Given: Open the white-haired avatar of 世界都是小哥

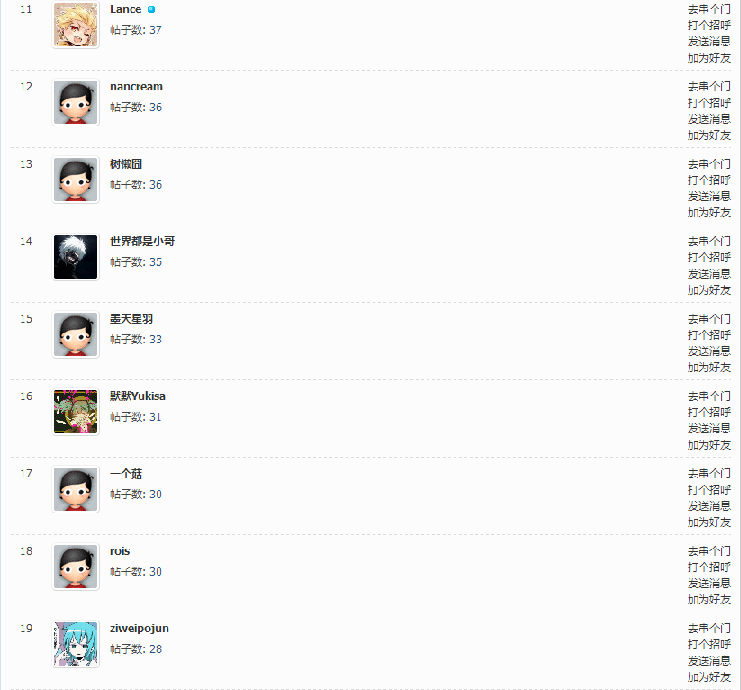Looking at the screenshot, I should 76,257.
